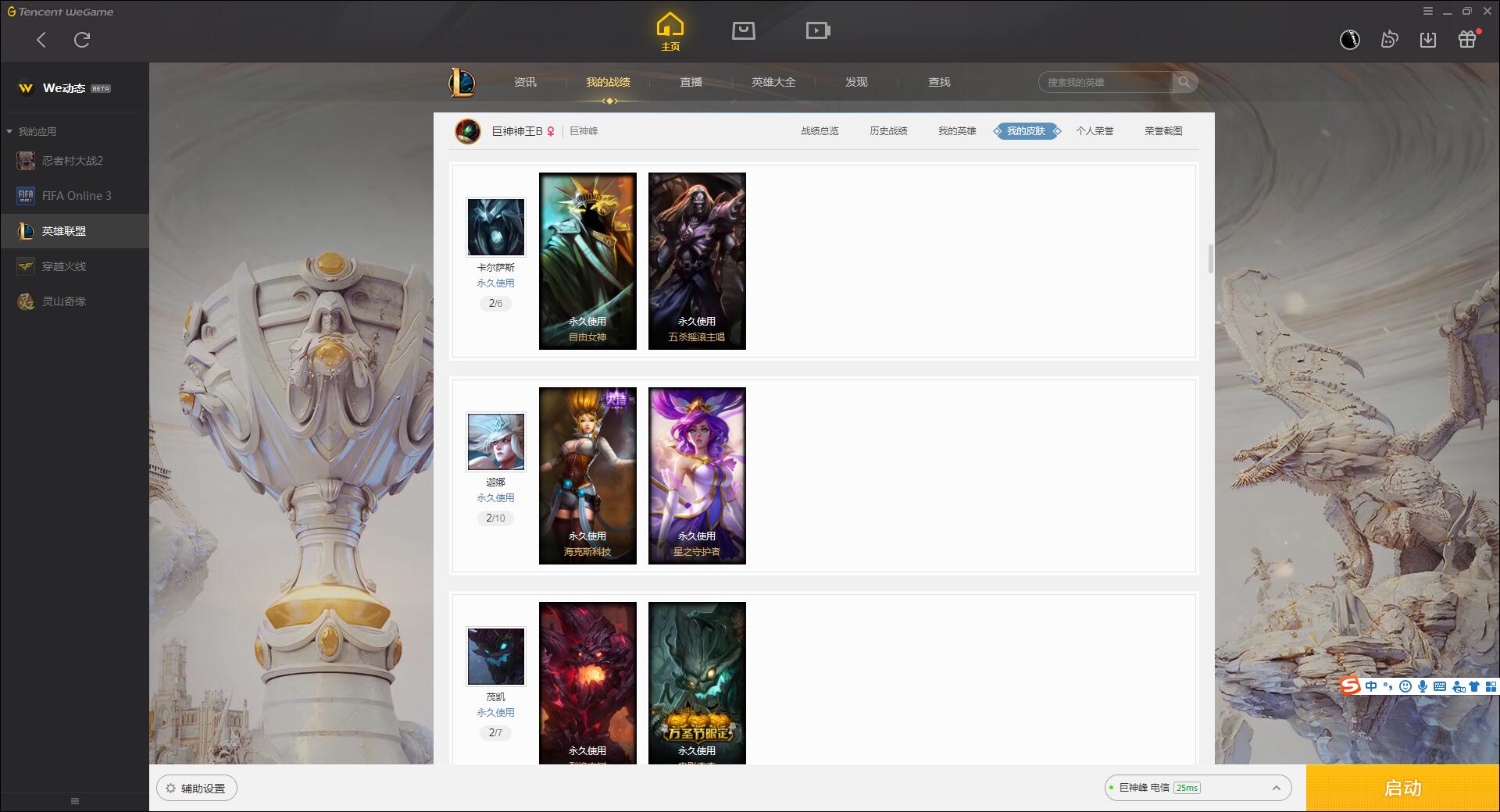Switch to the 直播 tab

click(691, 82)
